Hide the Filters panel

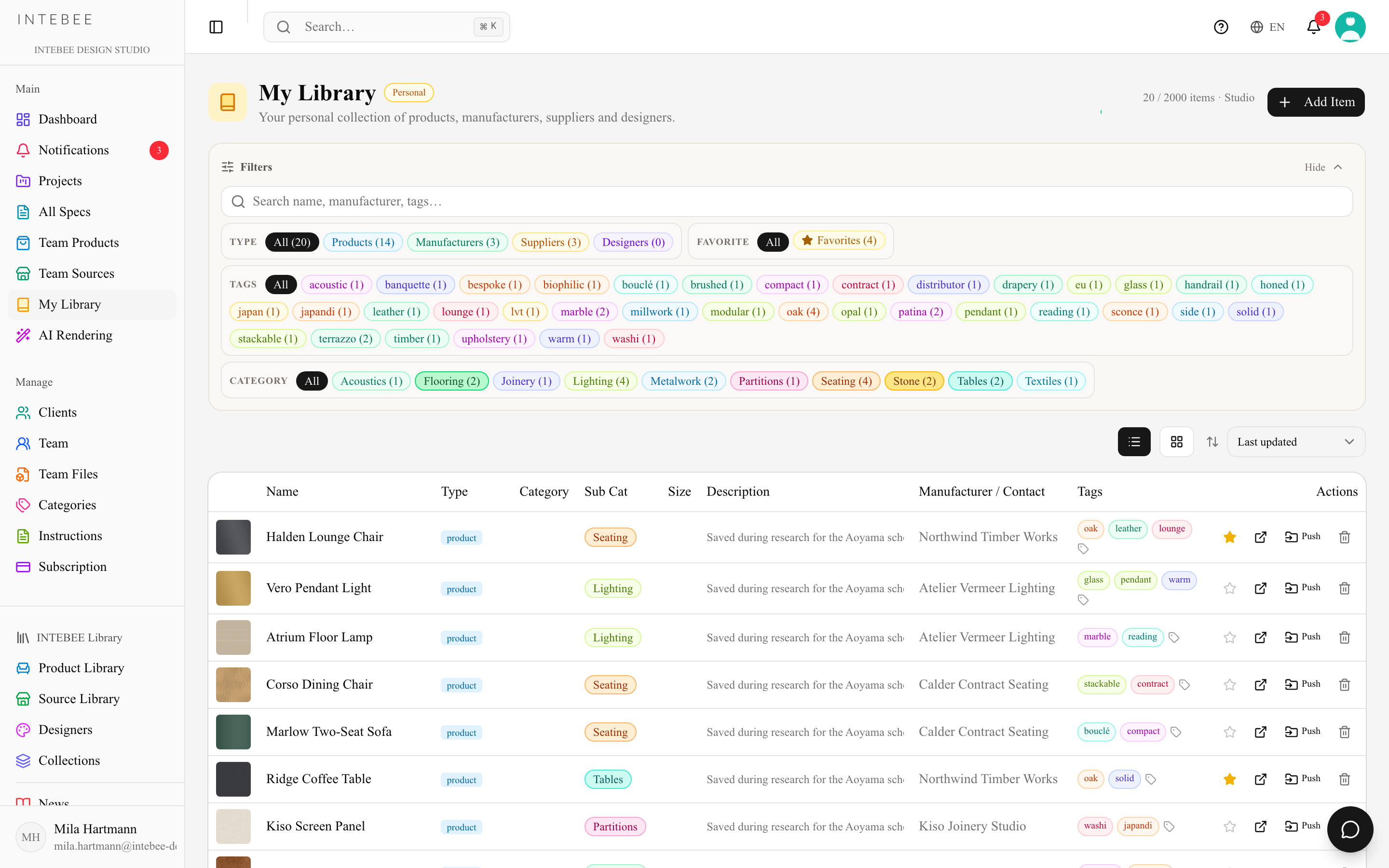click(x=1323, y=167)
